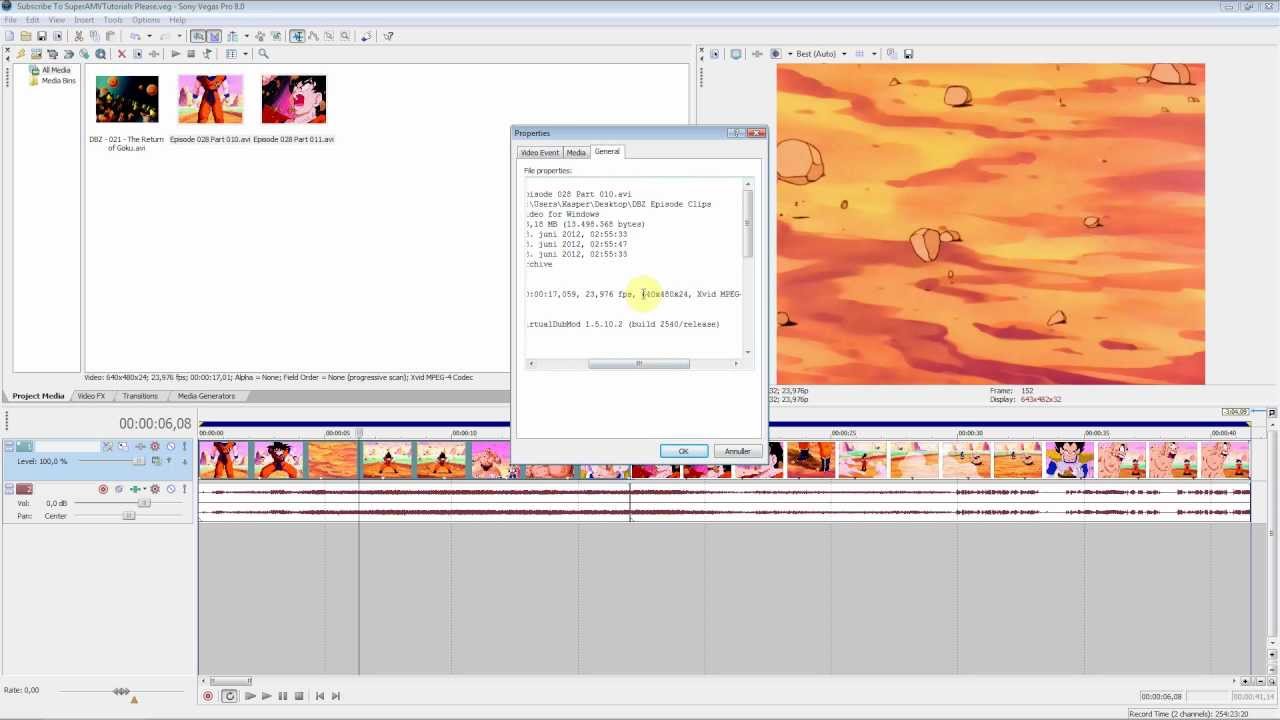Click the Open project folder icon

pos(26,36)
